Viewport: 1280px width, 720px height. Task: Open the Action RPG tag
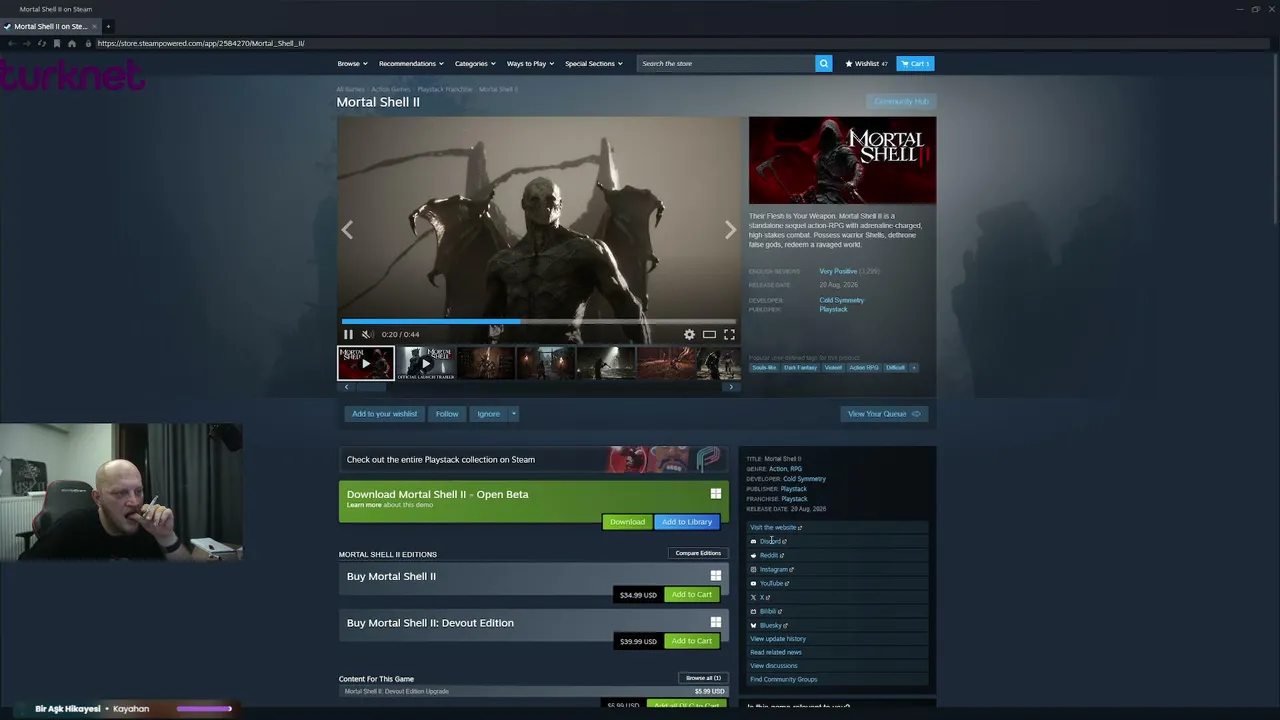tap(864, 367)
